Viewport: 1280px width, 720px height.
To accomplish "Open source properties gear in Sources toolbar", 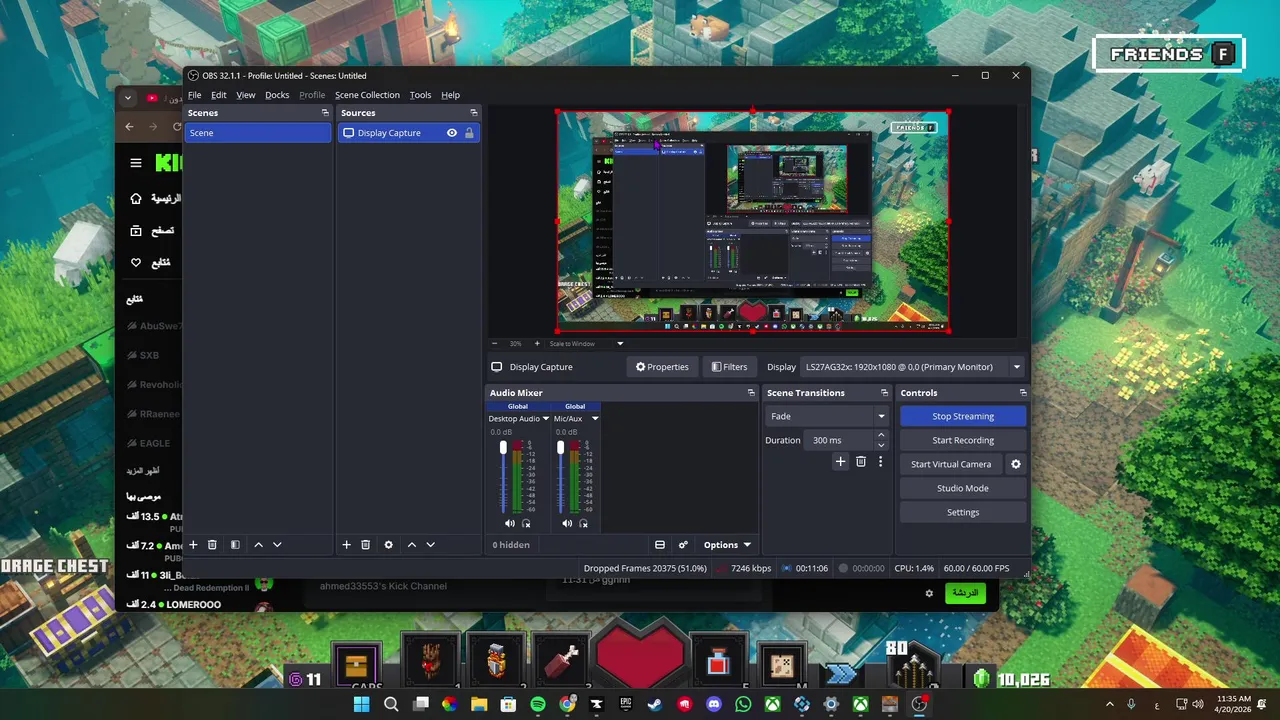I will click(x=388, y=545).
